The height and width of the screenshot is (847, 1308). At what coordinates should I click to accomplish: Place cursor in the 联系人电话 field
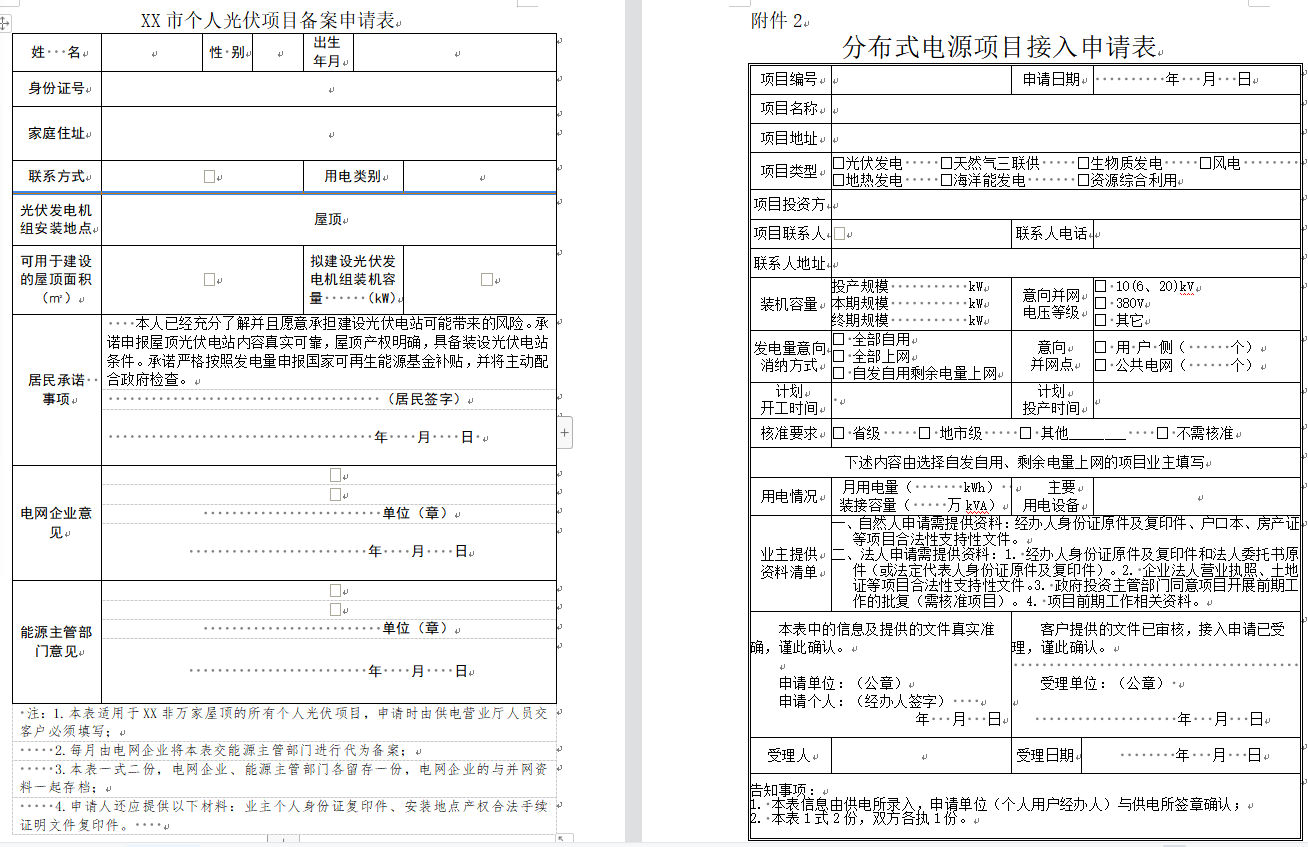[1196, 234]
